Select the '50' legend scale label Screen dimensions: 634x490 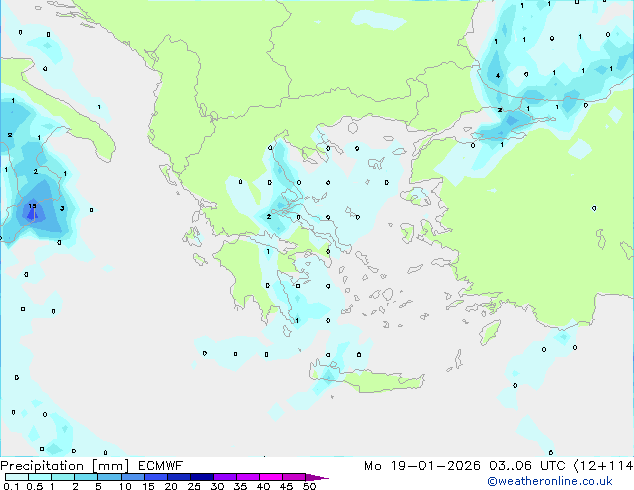[x=309, y=486]
